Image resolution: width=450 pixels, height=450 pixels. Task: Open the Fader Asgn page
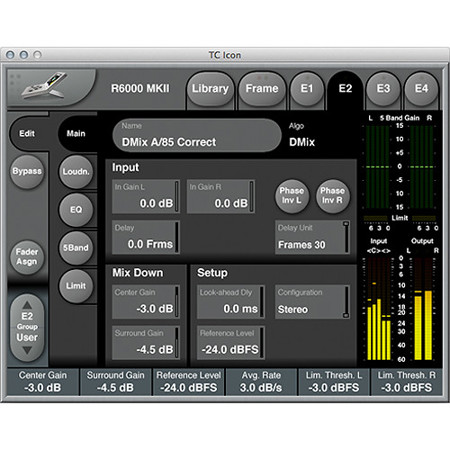(x=27, y=257)
